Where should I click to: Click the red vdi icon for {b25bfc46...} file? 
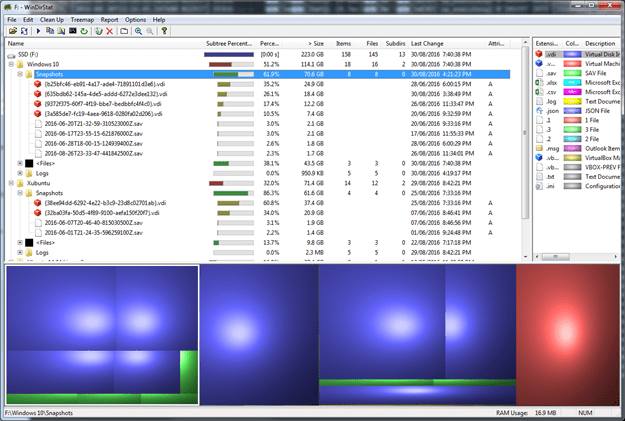(37, 84)
